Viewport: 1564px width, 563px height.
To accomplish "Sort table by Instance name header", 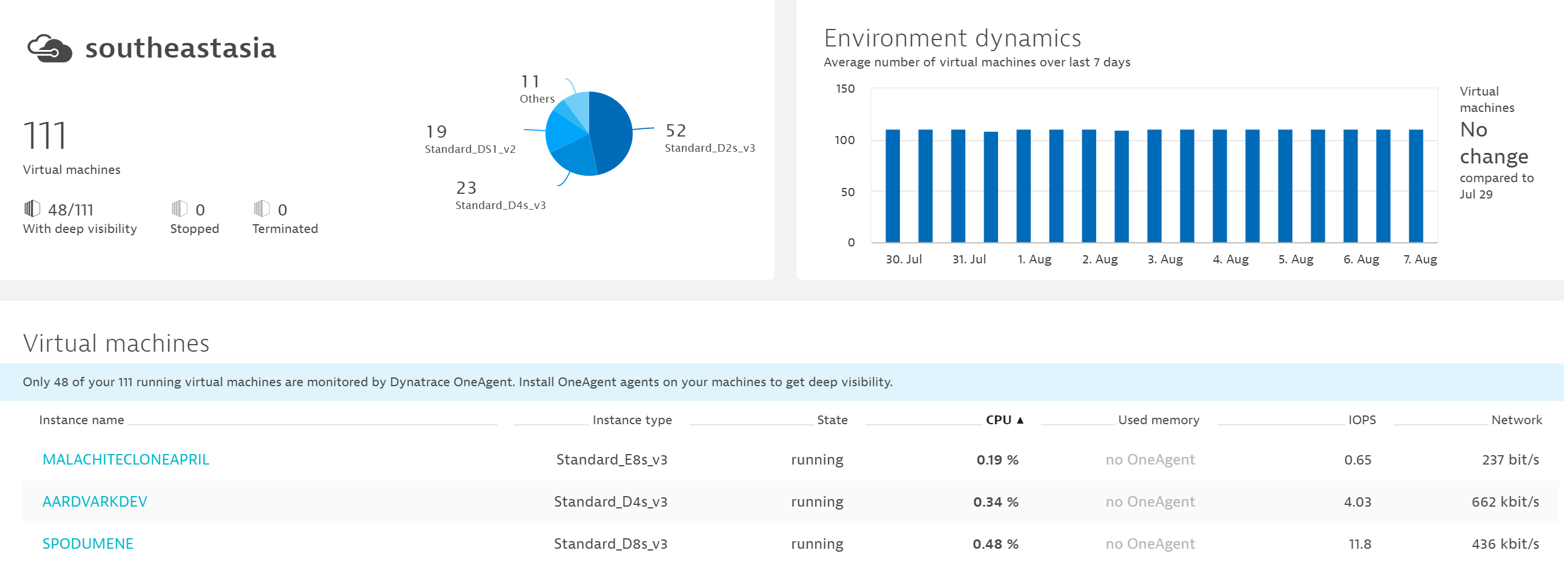I will pyautogui.click(x=82, y=420).
